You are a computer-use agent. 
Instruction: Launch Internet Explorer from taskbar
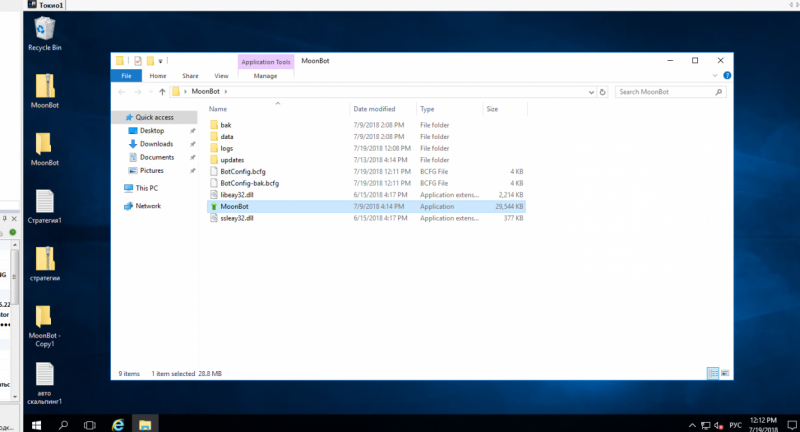pos(118,424)
